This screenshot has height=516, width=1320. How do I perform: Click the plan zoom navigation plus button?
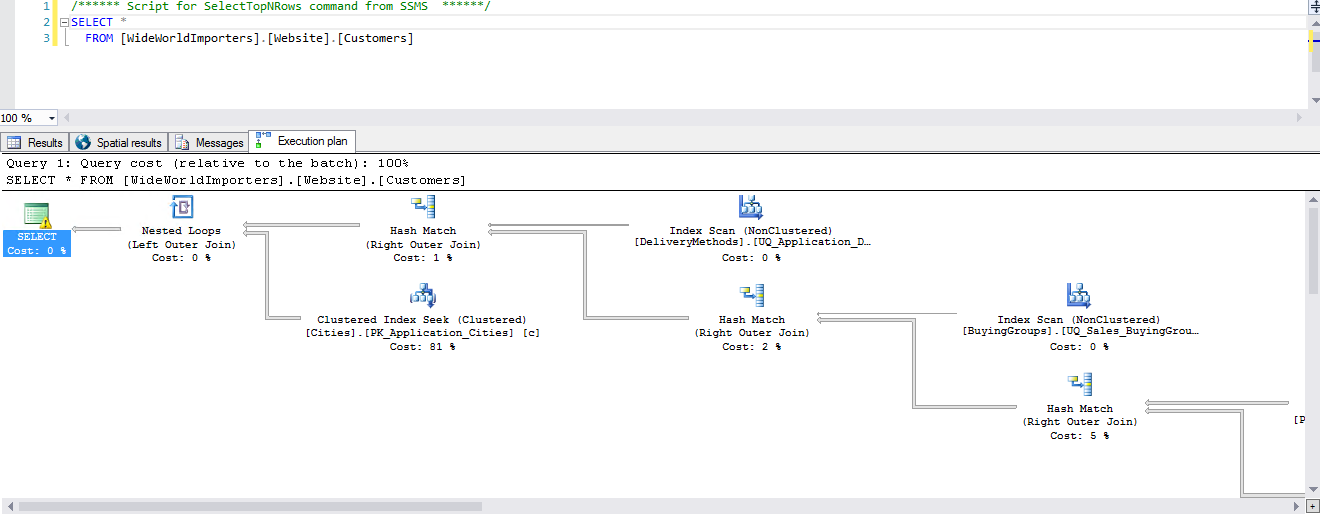[x=1313, y=507]
